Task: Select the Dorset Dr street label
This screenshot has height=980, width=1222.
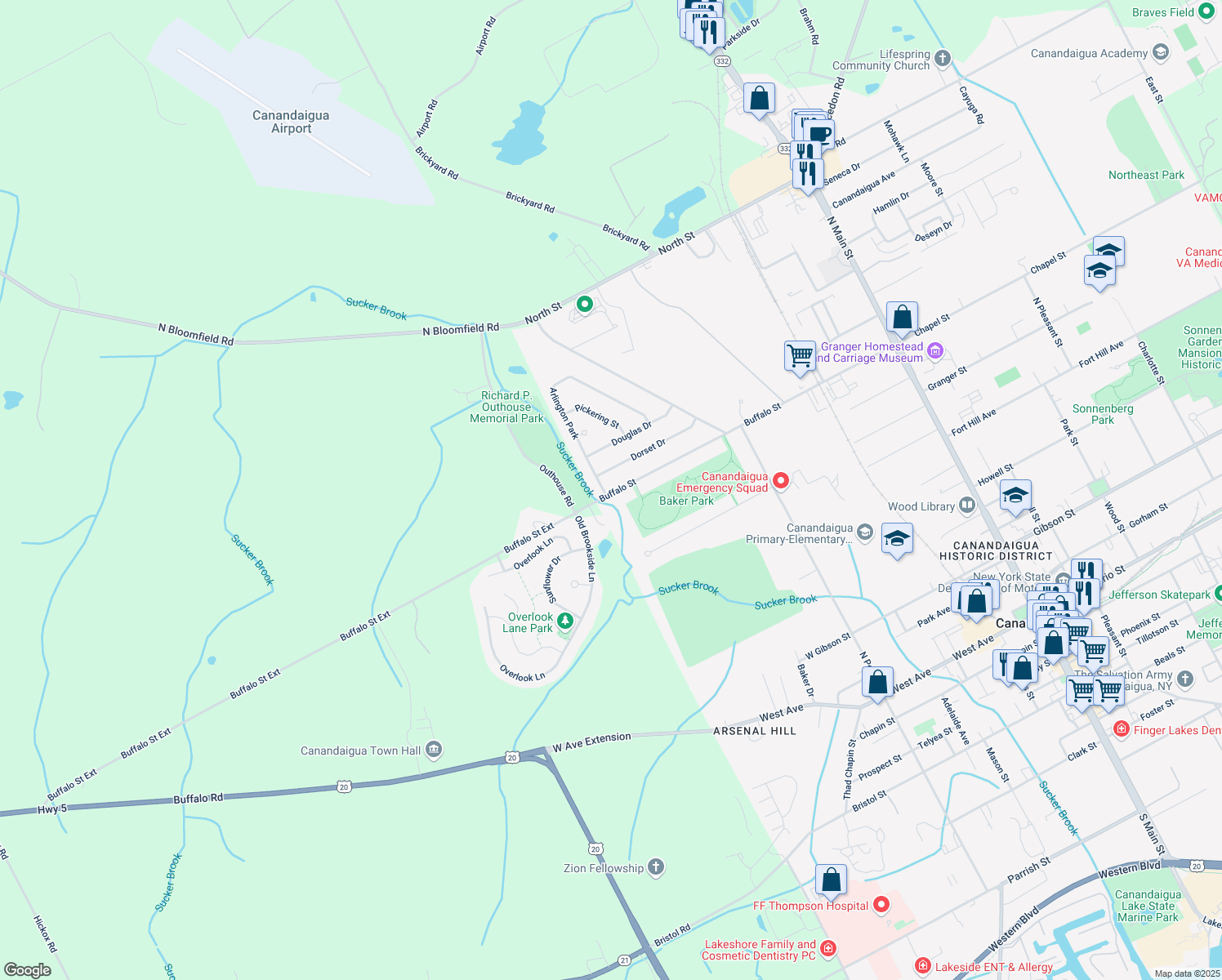Action: (649, 448)
